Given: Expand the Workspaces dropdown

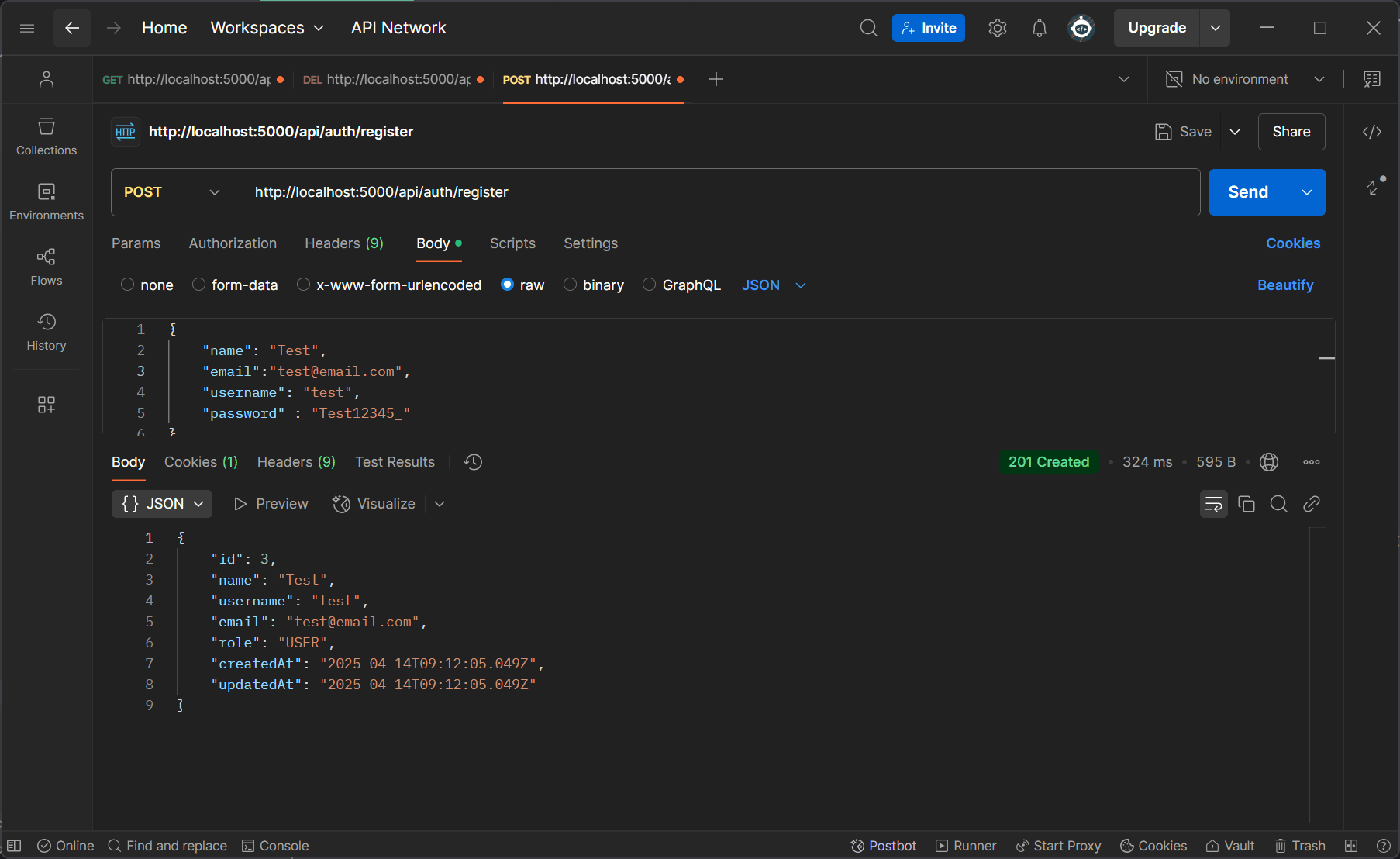Looking at the screenshot, I should coord(267,28).
